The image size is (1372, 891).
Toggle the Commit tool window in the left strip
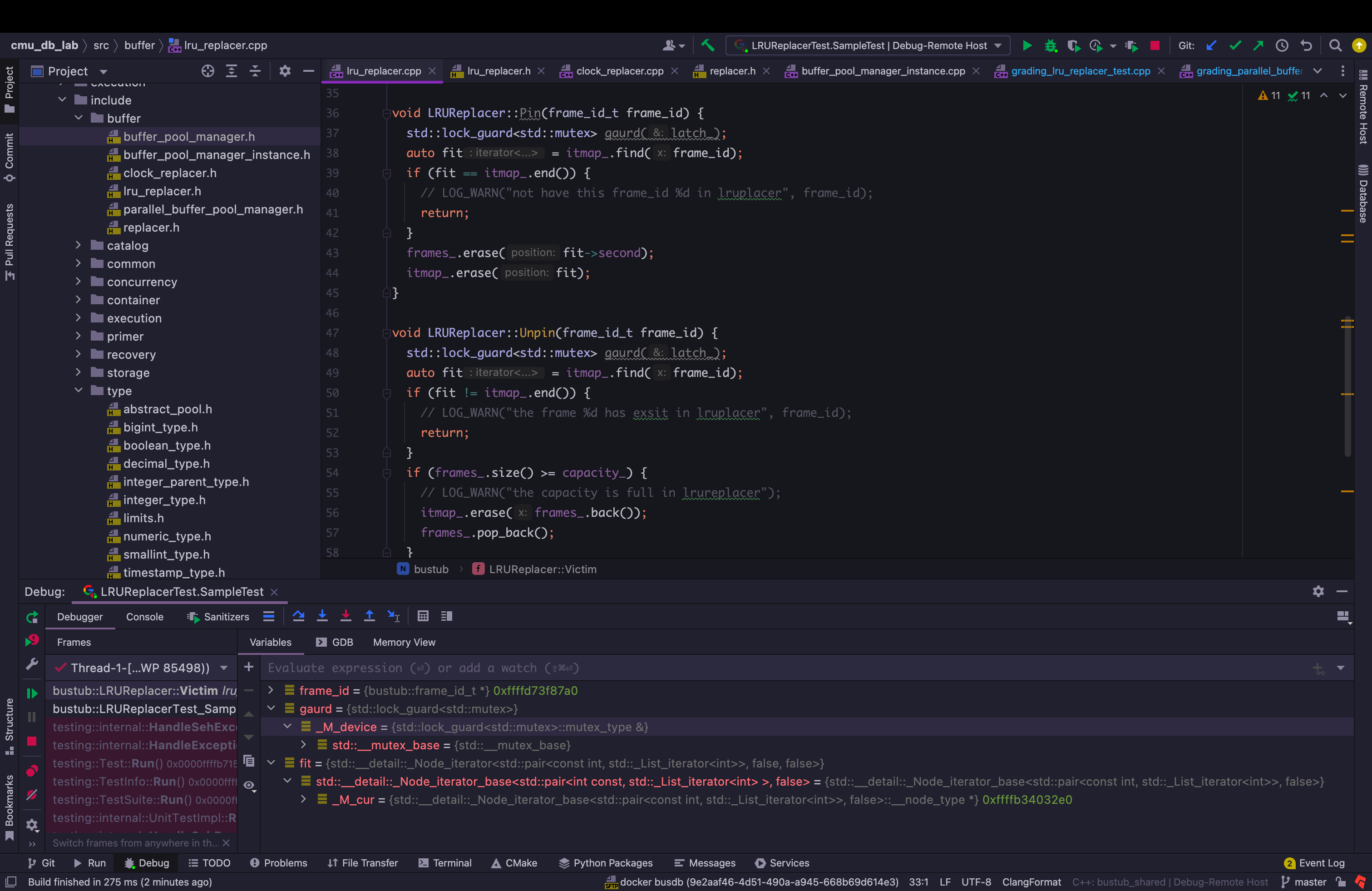point(9,157)
